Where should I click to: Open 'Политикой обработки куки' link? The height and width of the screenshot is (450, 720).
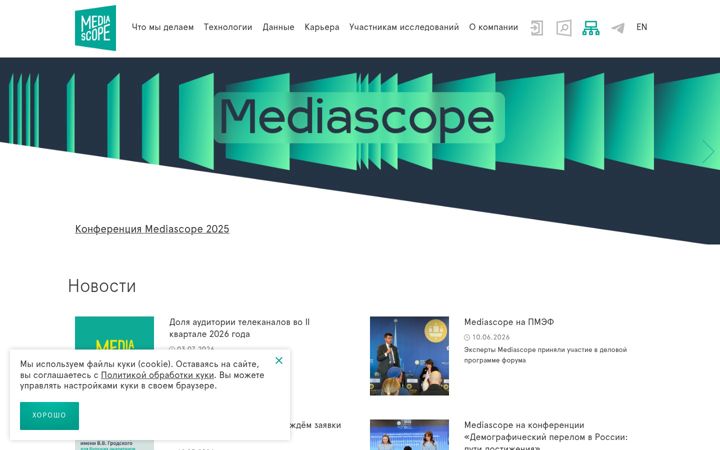pyautogui.click(x=157, y=375)
